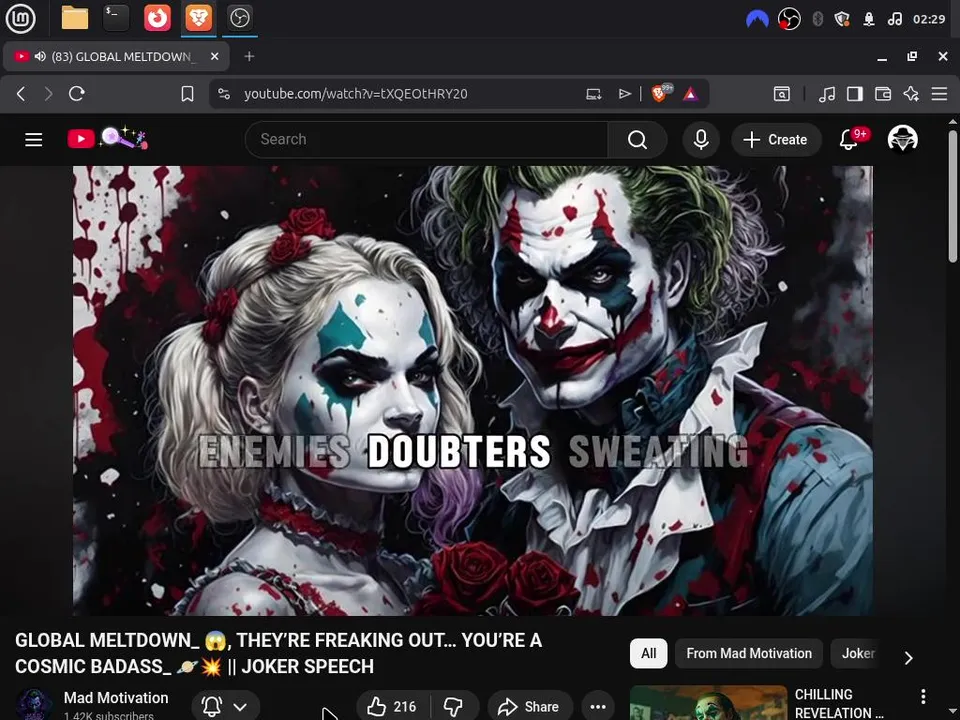Open the sound music note tray icon
Viewport: 960px width, 720px height.
pos(894,19)
